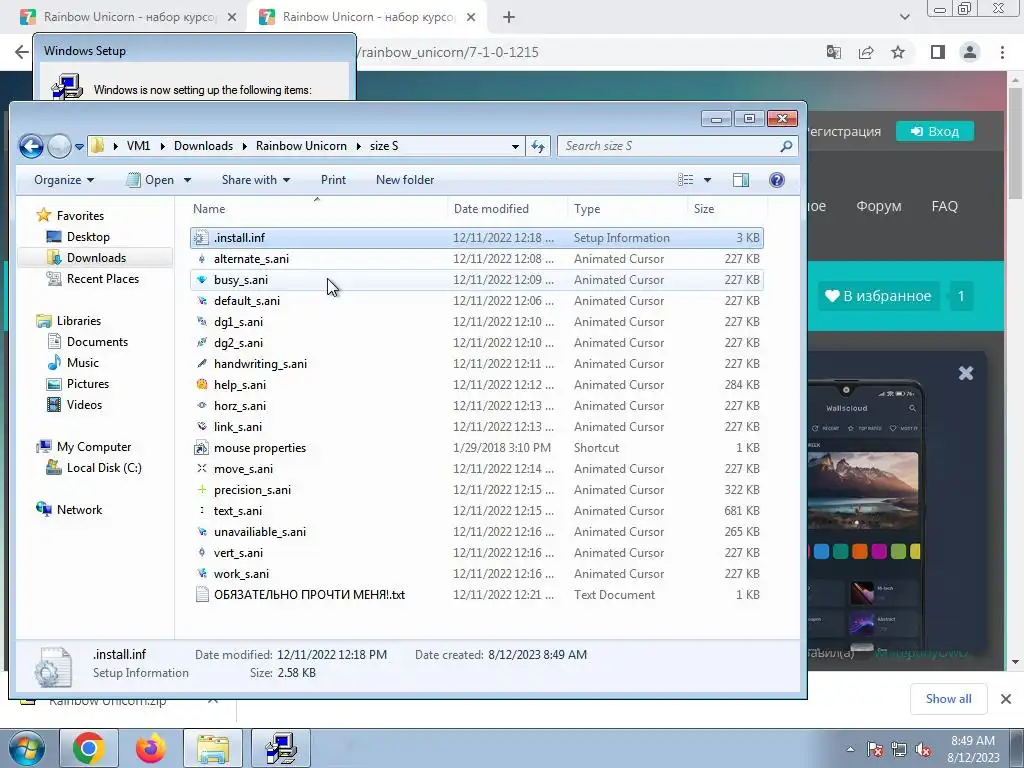Viewport: 1024px width, 768px height.
Task: Open the Windows Start orb
Action: tap(27, 748)
